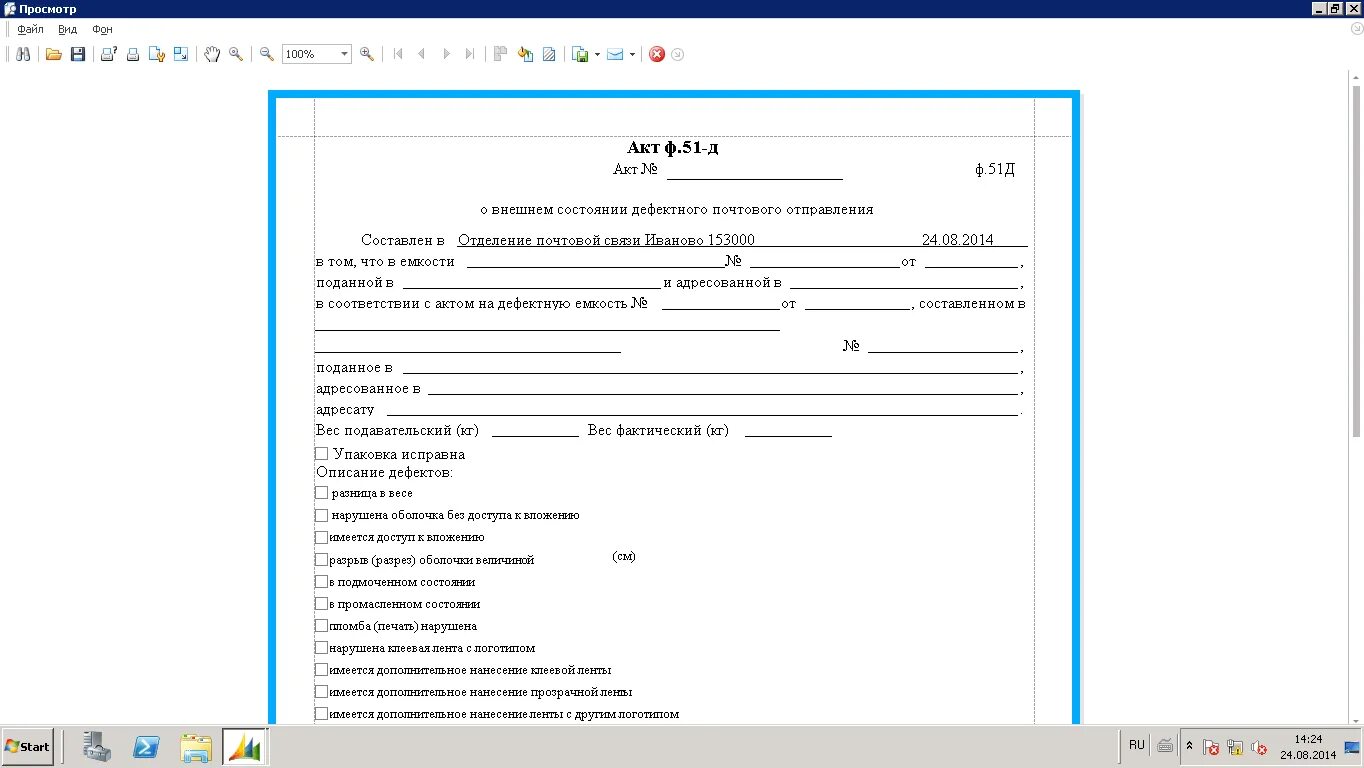Open the Фон menu
This screenshot has height=768, width=1364.
(x=102, y=29)
